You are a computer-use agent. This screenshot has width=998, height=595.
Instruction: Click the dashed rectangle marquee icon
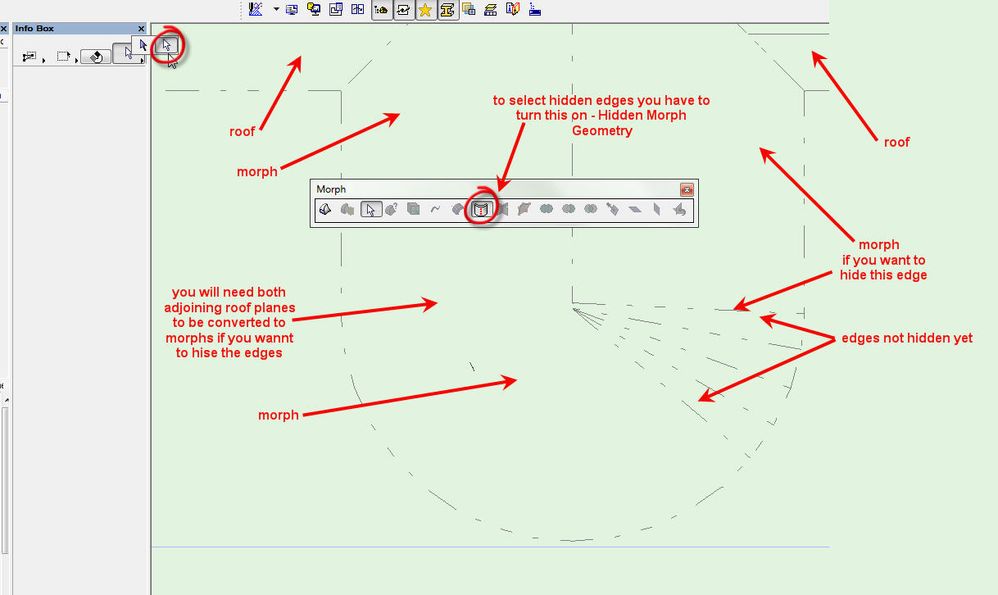(62, 57)
